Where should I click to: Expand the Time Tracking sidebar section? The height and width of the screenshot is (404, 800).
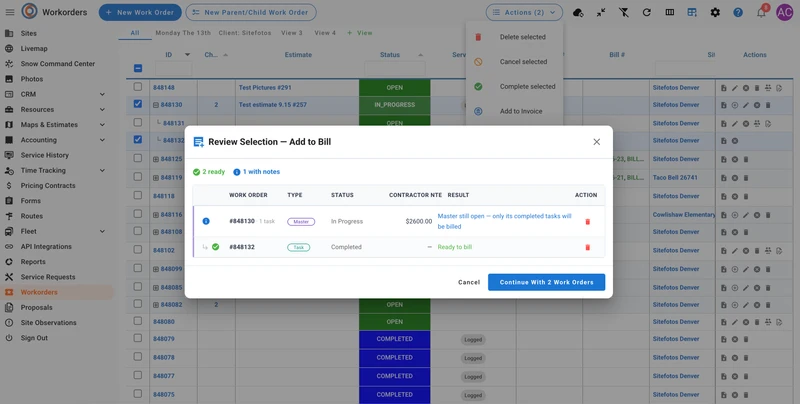103,170
